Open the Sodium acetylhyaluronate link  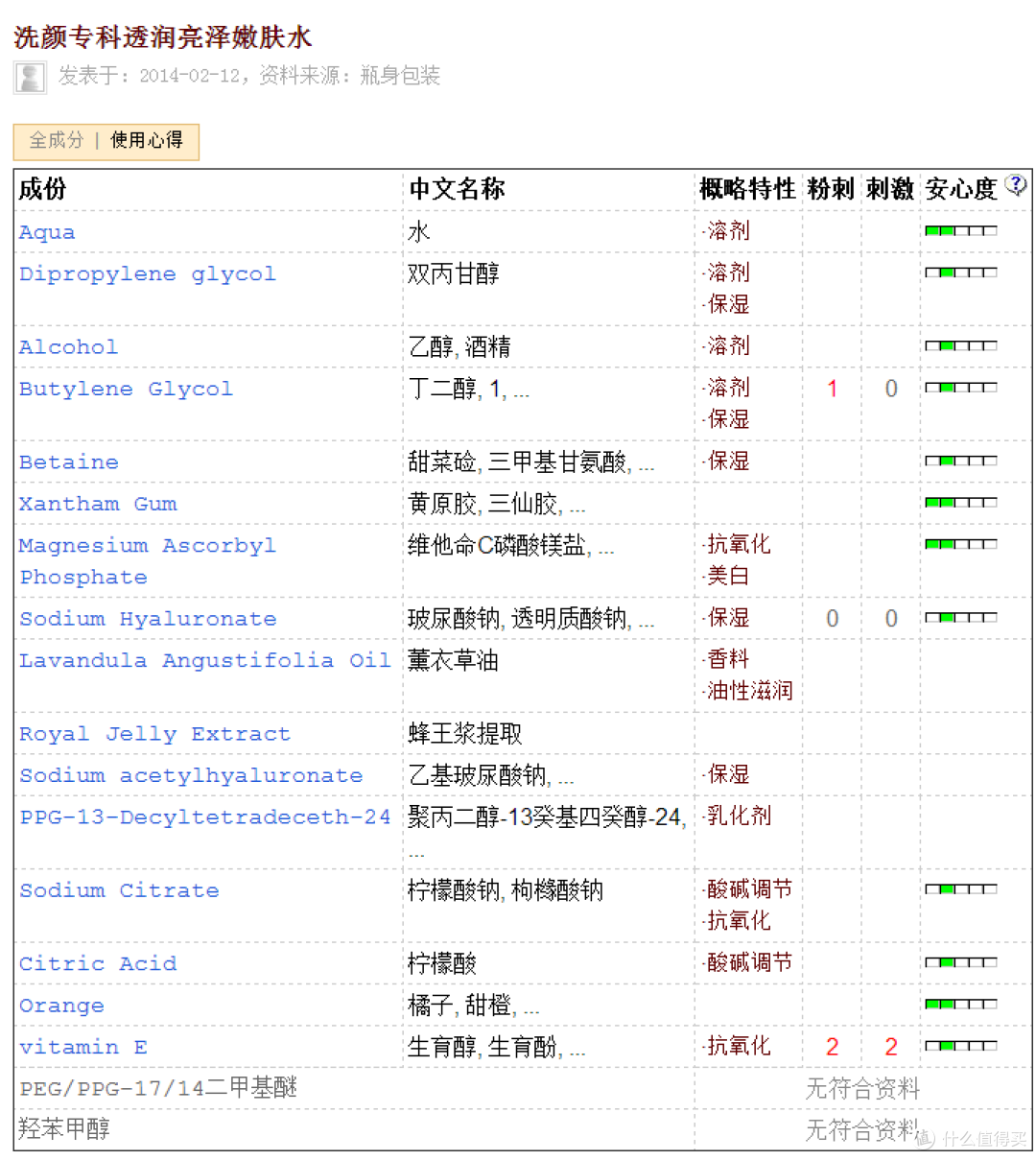(191, 776)
